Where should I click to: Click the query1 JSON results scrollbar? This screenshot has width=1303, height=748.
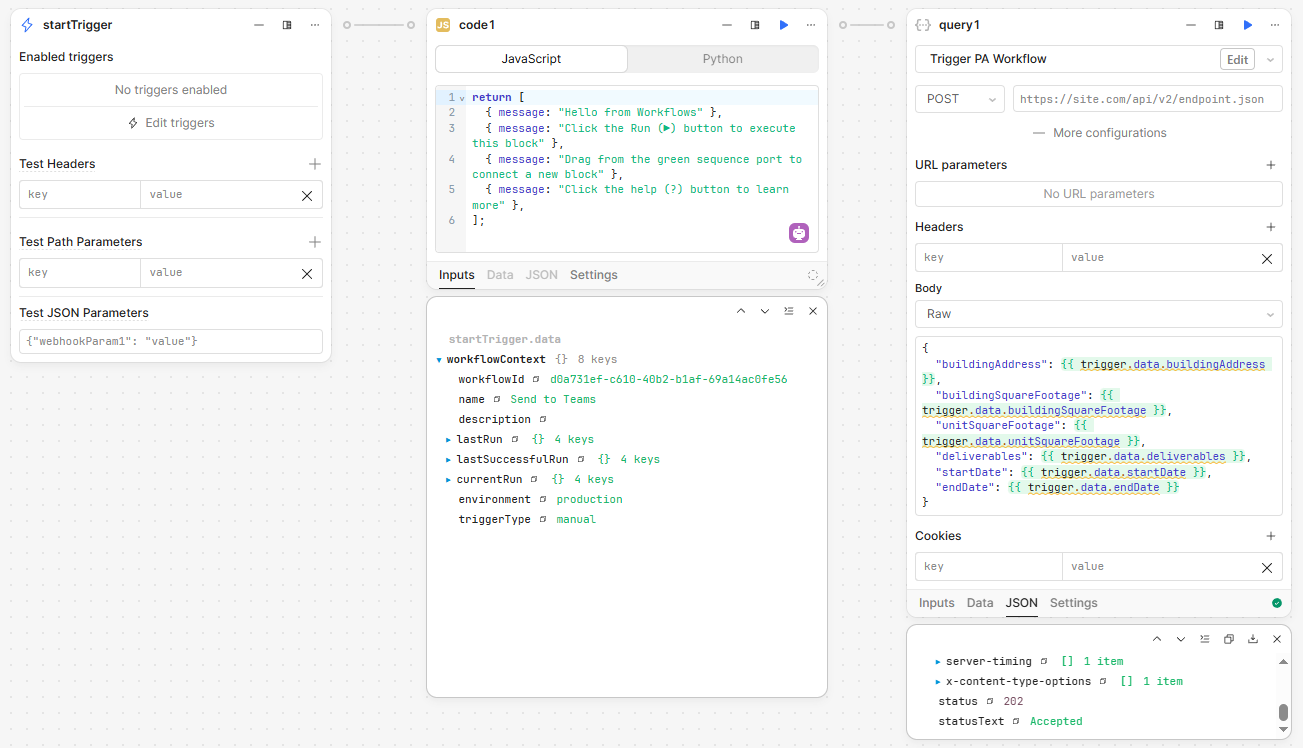(1283, 712)
